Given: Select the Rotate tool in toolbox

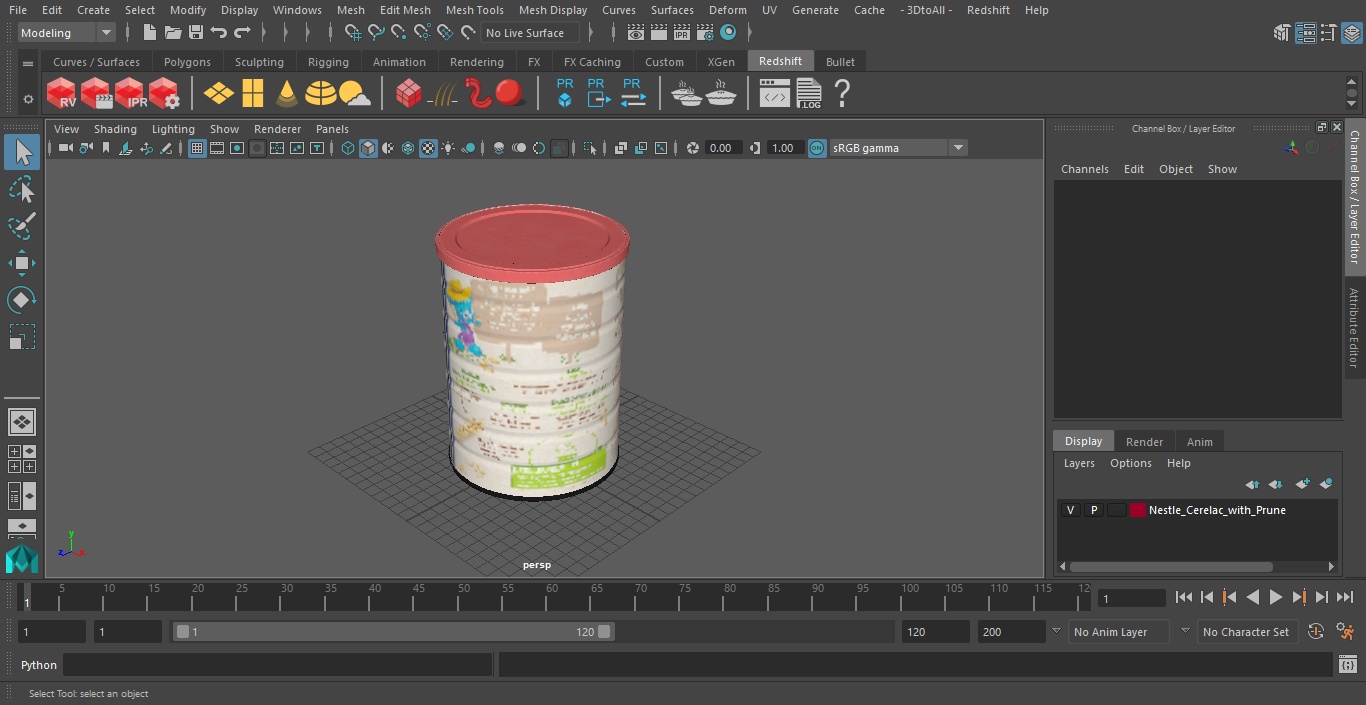Looking at the screenshot, I should [x=22, y=300].
